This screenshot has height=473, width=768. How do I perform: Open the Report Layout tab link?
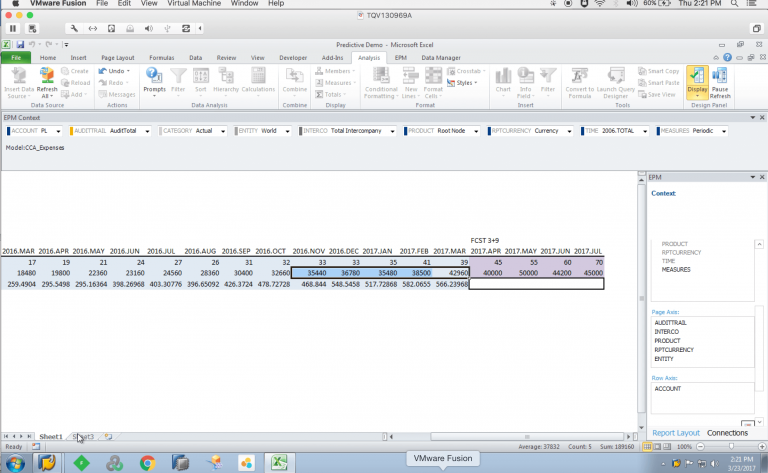676,433
